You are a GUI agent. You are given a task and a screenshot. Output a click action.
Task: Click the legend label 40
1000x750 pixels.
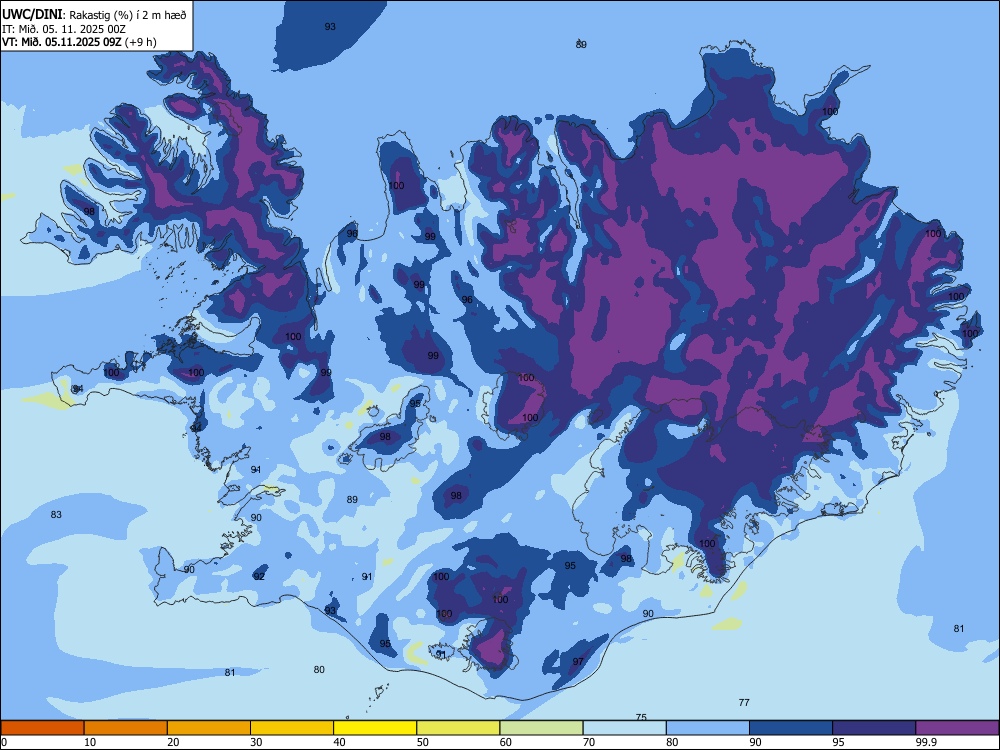click(339, 742)
